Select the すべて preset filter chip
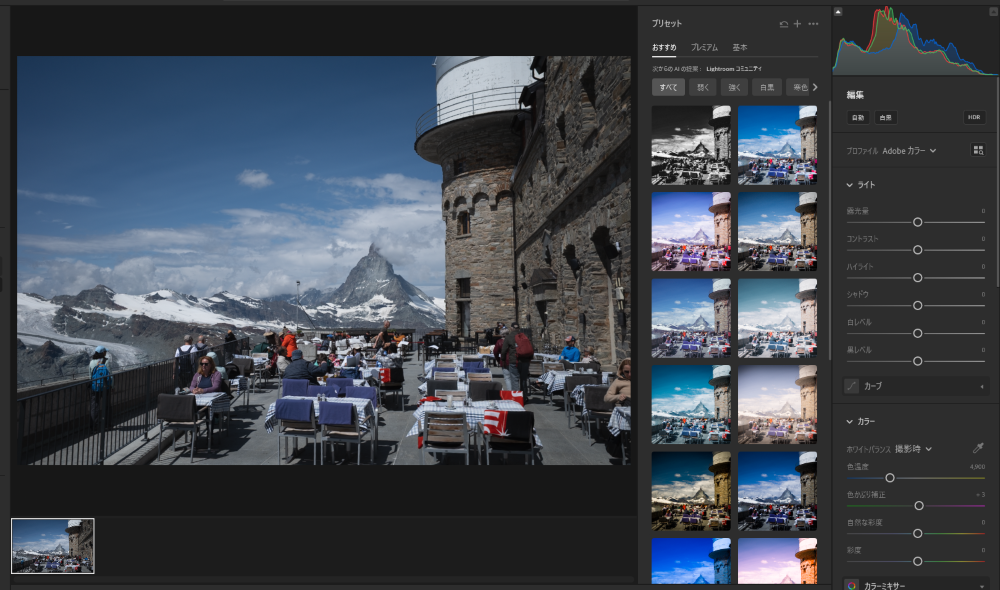This screenshot has height=590, width=1000. coord(667,87)
